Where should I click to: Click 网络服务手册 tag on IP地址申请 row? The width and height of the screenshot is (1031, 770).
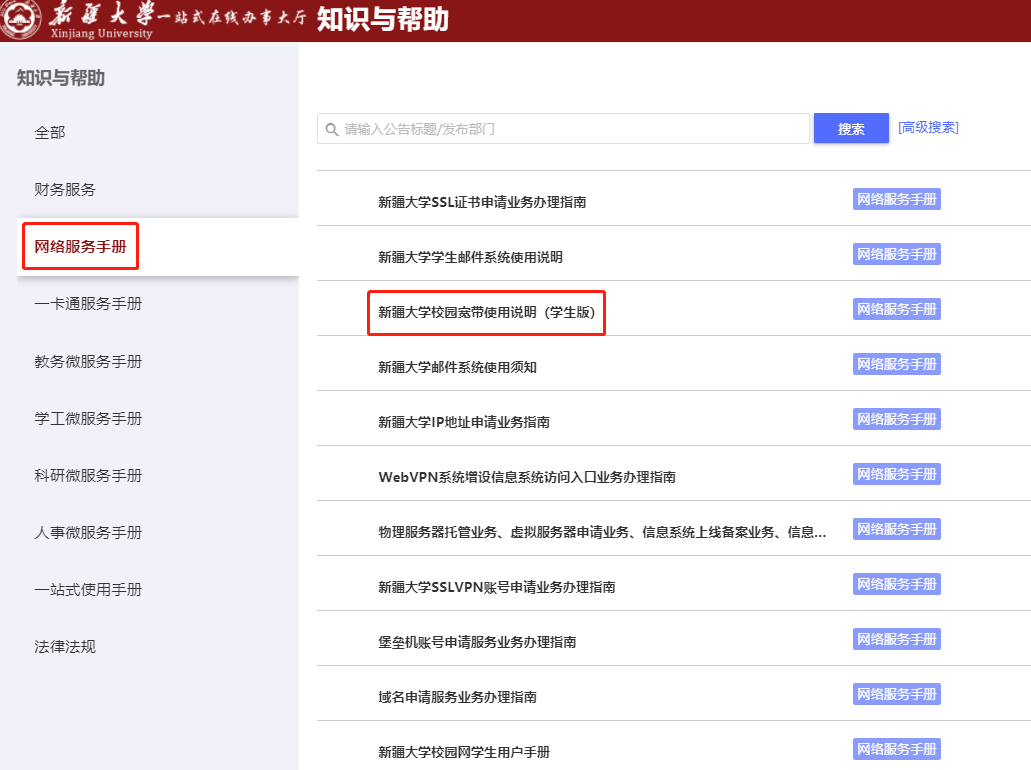click(x=897, y=420)
